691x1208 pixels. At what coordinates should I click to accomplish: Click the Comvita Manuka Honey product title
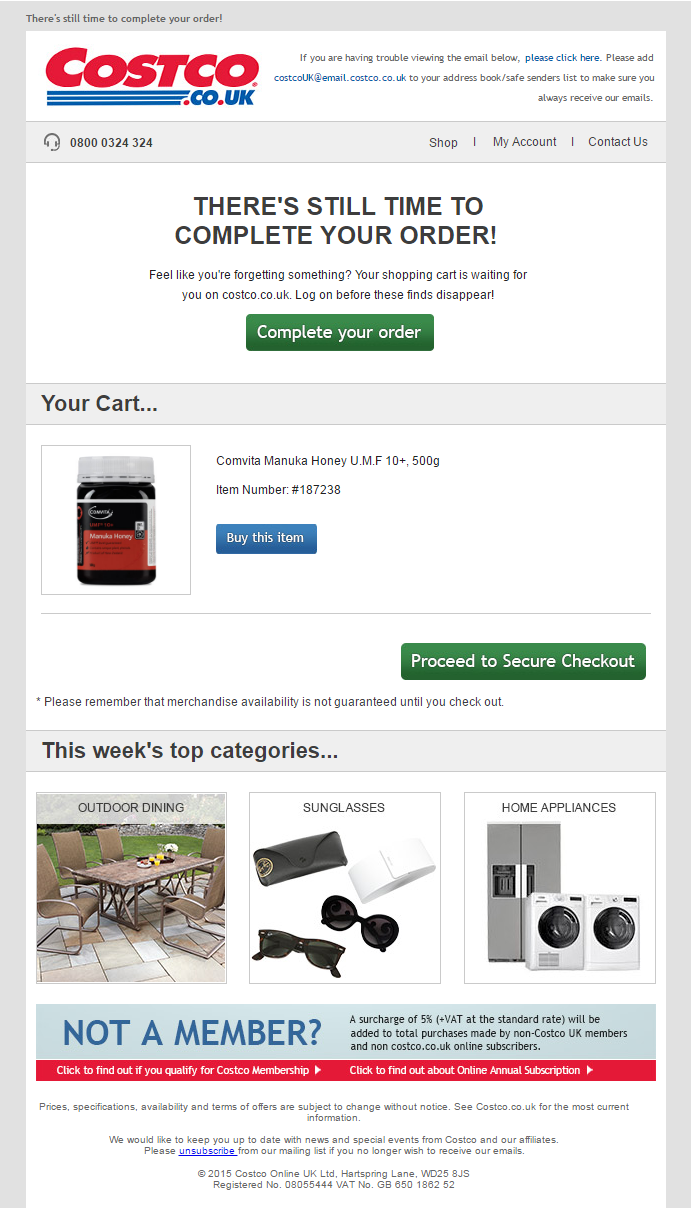pos(328,461)
